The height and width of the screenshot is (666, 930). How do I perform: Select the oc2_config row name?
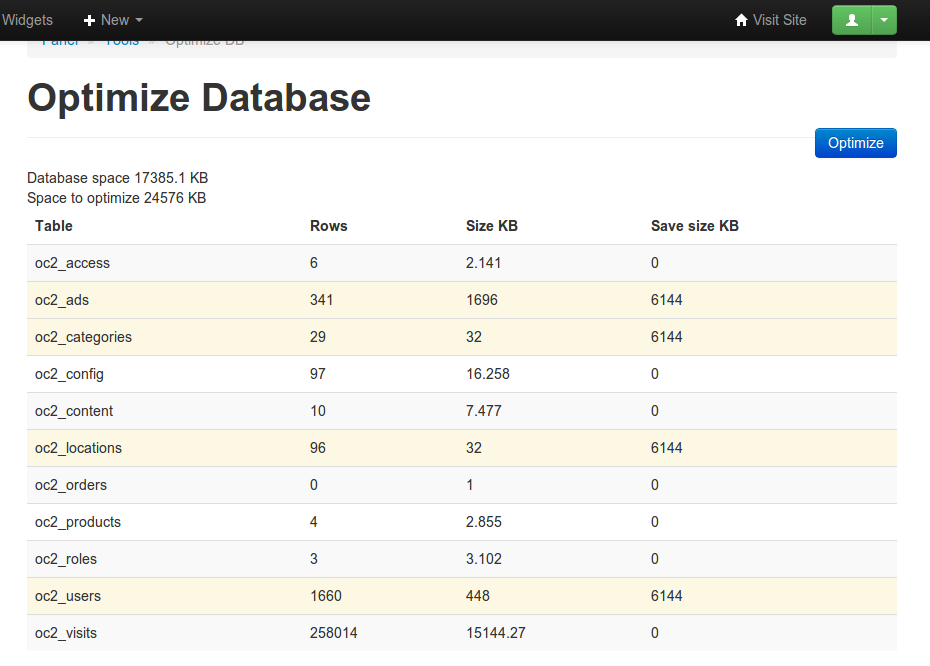pyautogui.click(x=69, y=374)
